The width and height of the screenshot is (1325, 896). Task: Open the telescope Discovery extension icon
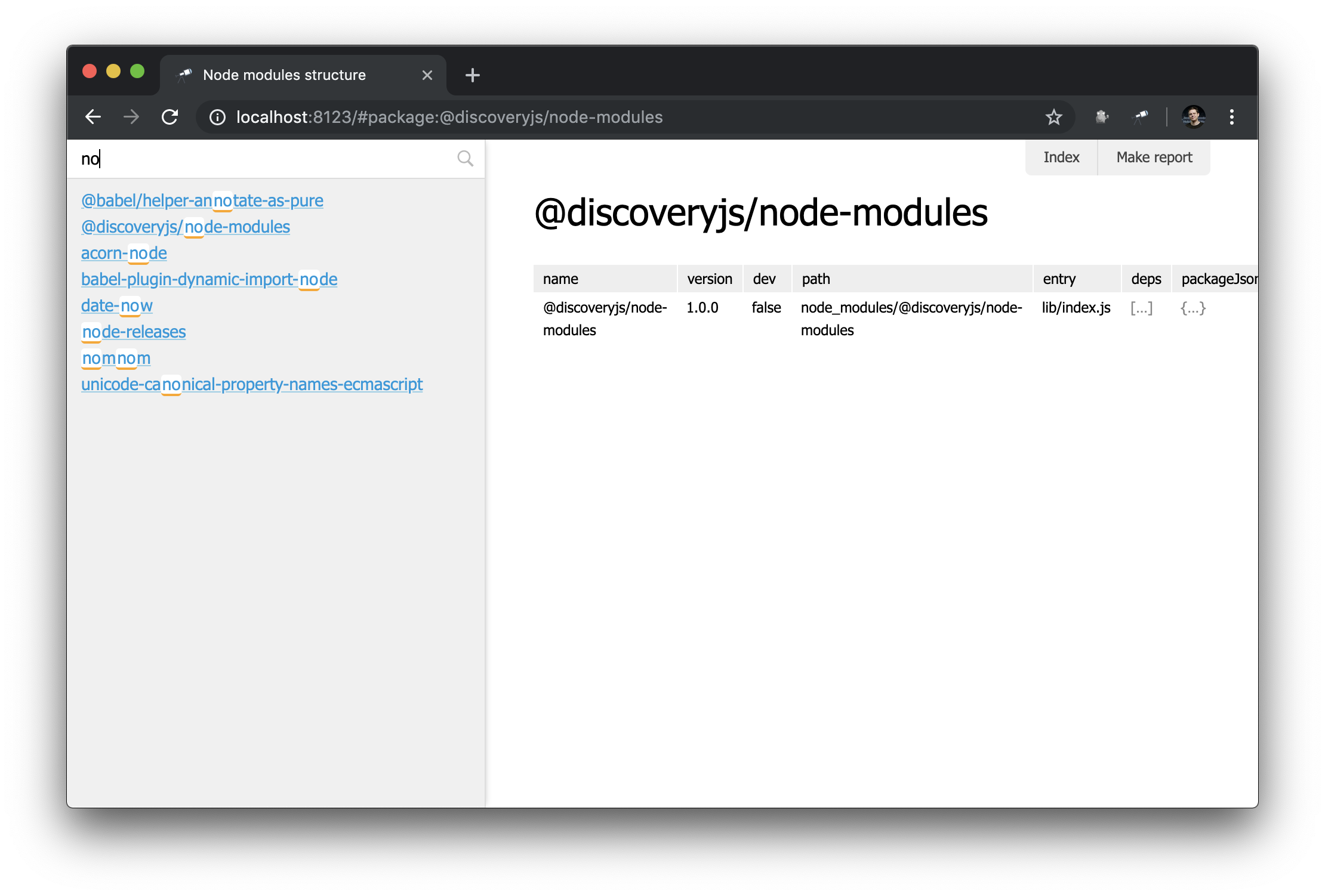1140,117
